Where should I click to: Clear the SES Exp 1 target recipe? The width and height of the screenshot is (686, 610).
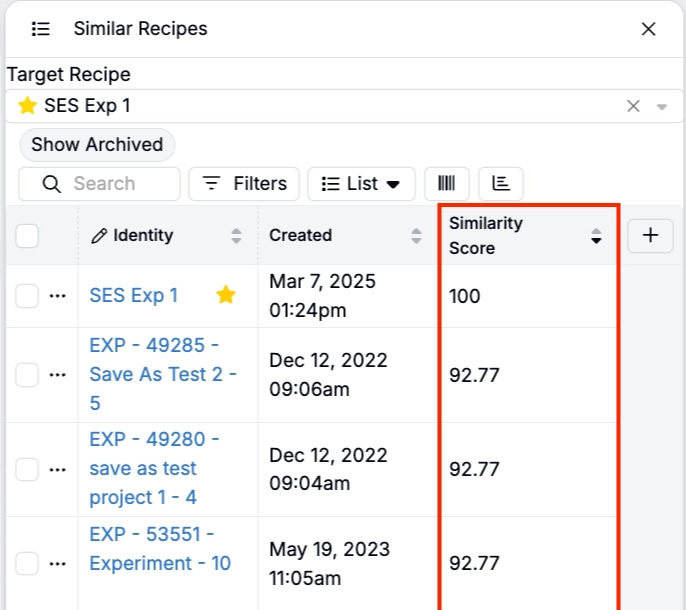(x=633, y=106)
